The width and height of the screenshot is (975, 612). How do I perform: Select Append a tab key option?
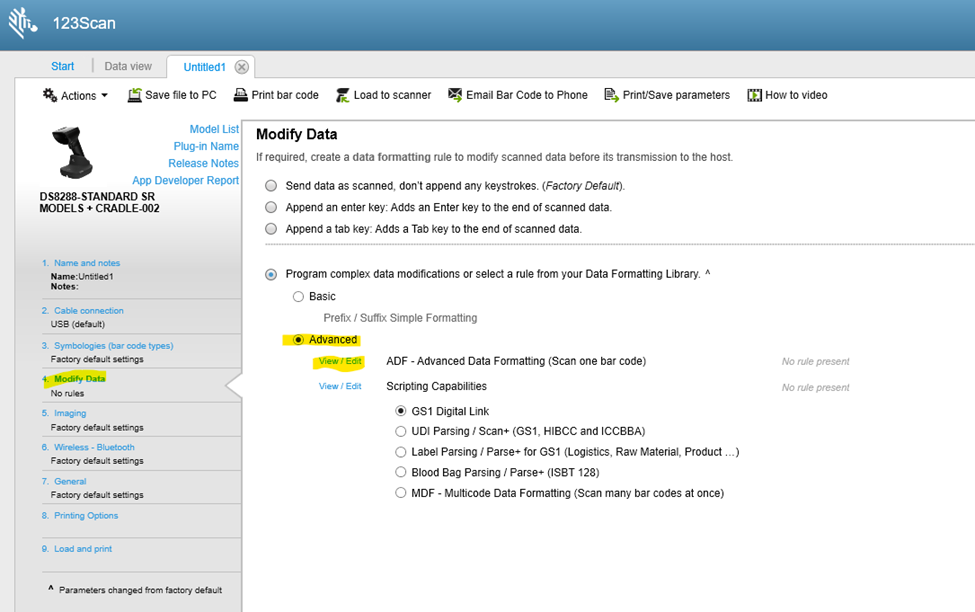point(271,229)
